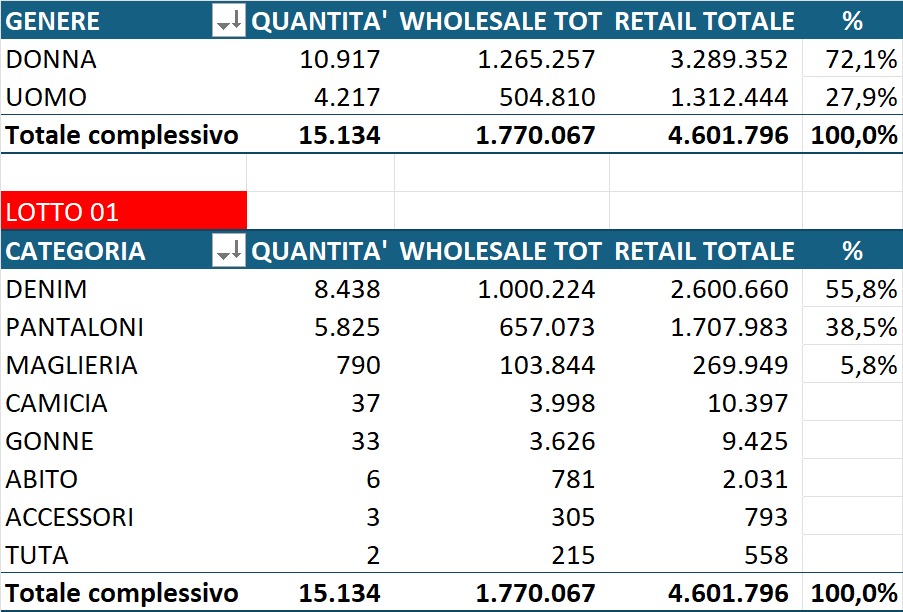Select the ACCESSORI category cell
Screen dimensions: 903x612
pyautogui.click(x=70, y=518)
